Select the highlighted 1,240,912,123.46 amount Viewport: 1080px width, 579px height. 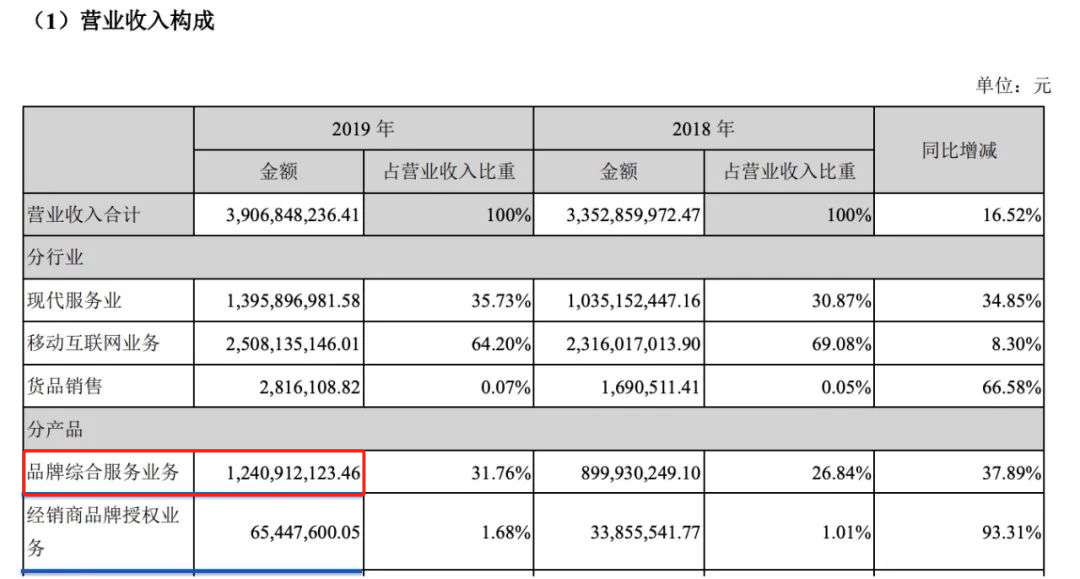click(293, 473)
